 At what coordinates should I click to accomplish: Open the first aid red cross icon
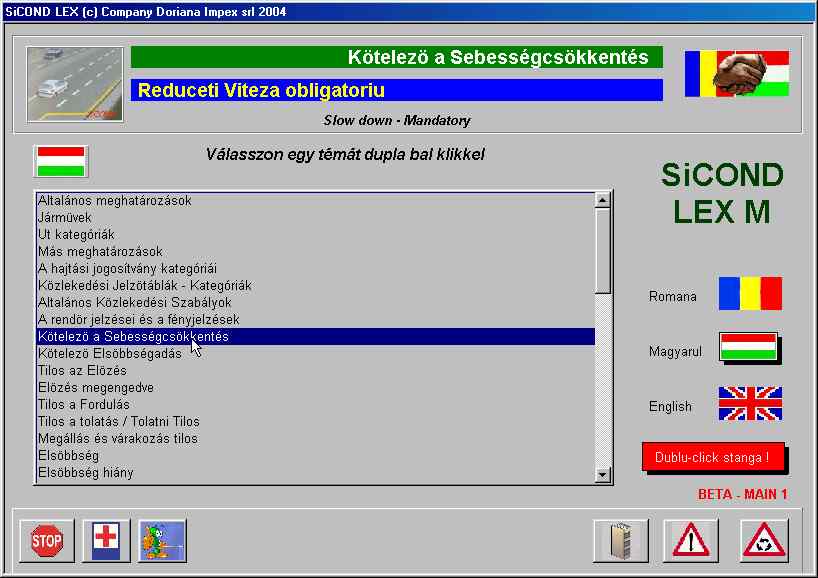(x=106, y=541)
